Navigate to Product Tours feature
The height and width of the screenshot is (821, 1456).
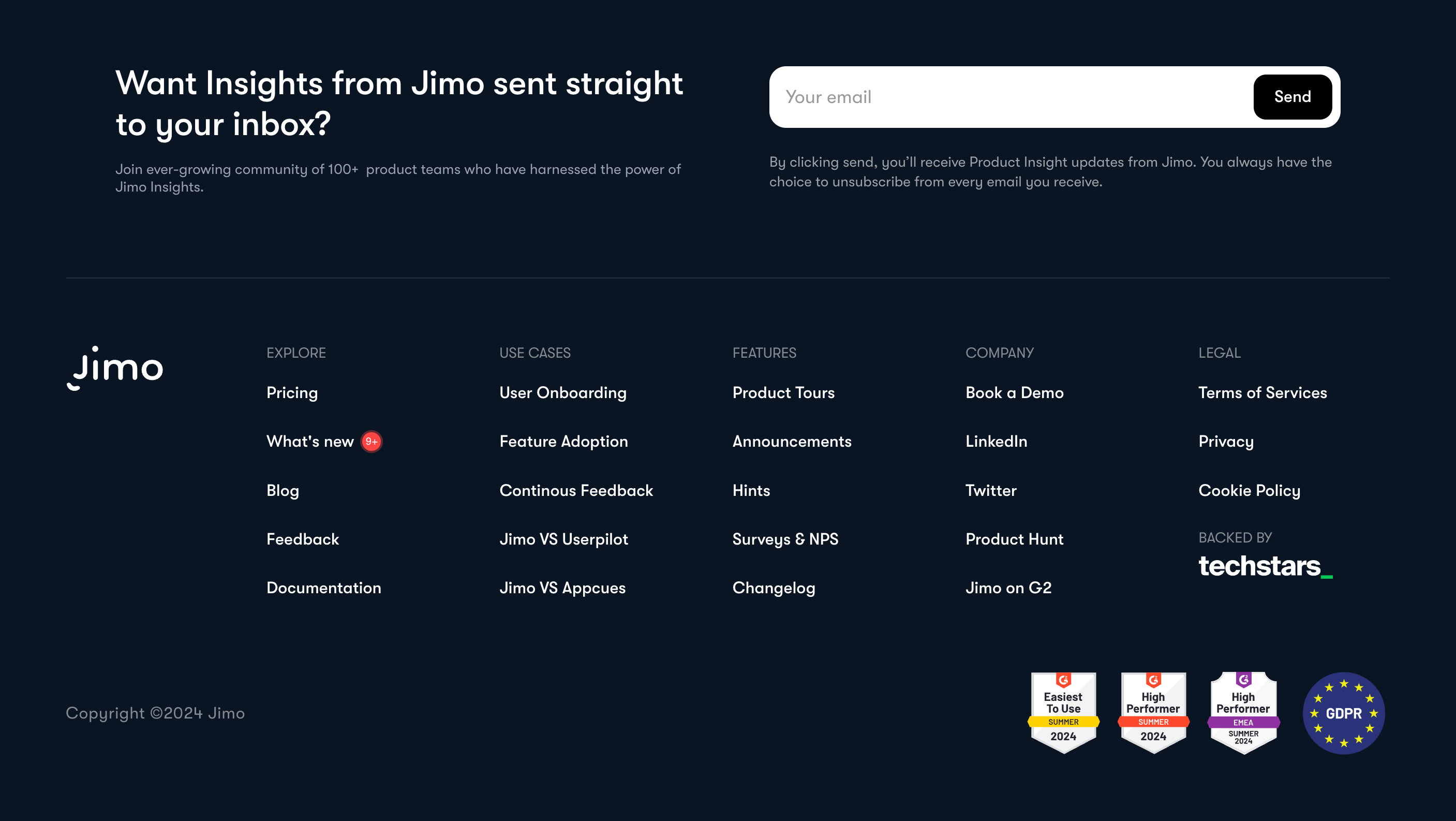pos(783,393)
